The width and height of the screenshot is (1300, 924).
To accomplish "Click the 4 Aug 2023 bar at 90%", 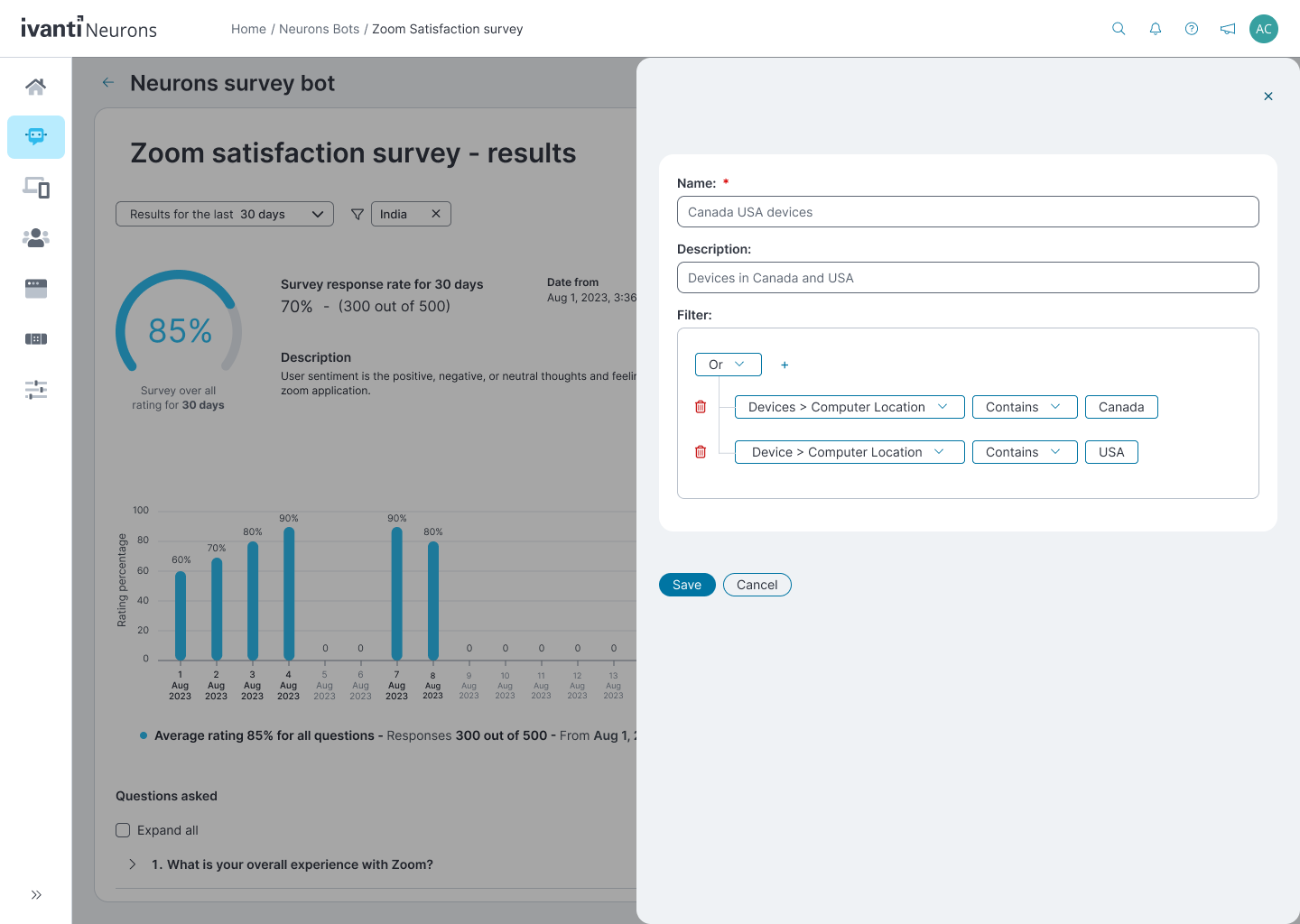I will point(289,594).
